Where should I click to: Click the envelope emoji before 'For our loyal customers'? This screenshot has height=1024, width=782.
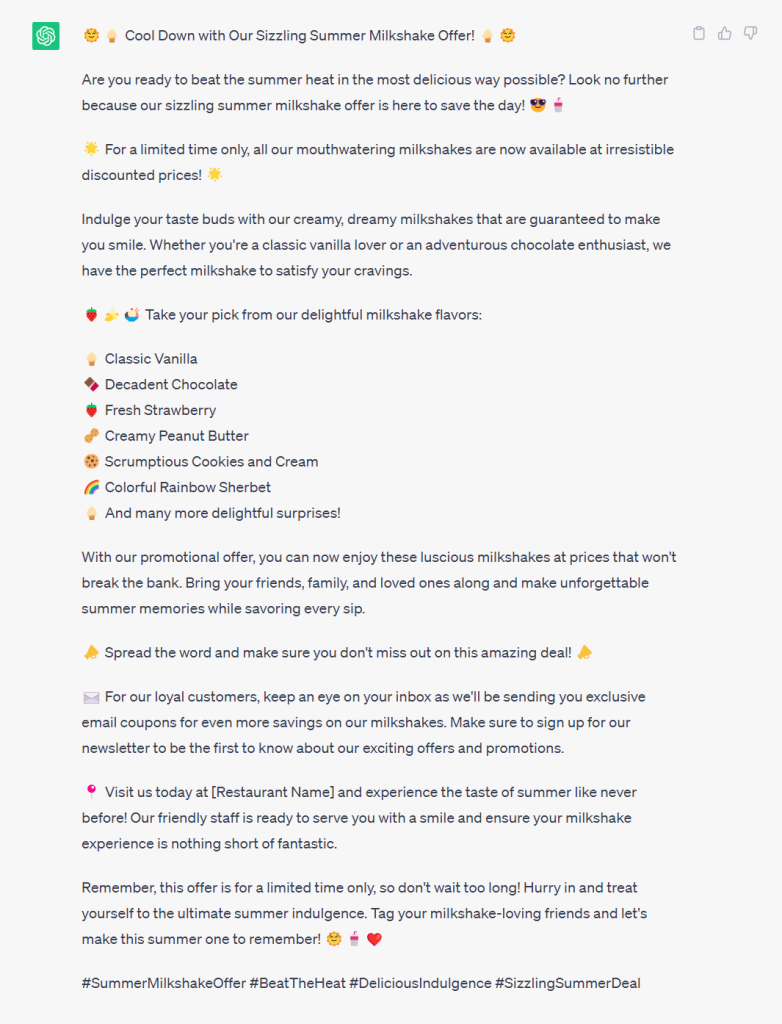point(91,697)
